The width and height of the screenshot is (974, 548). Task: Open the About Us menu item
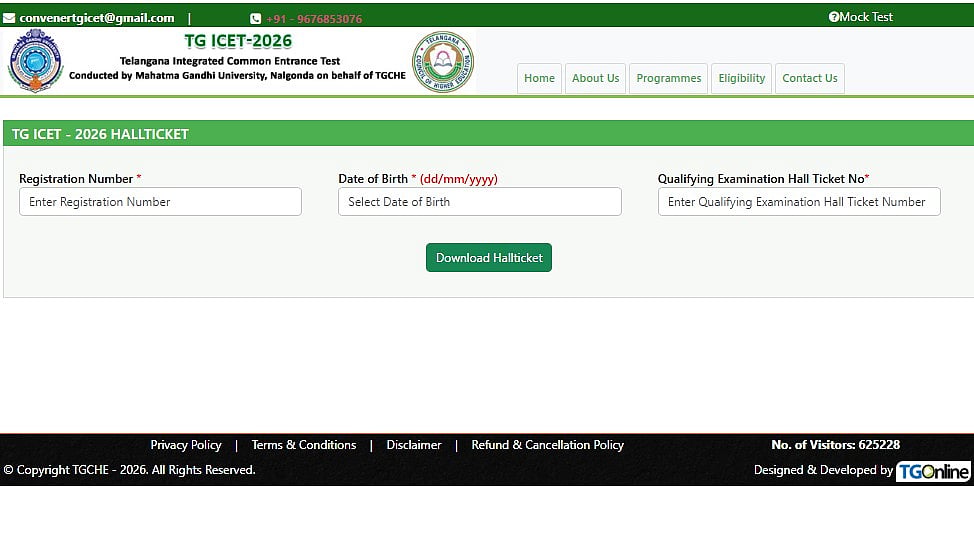point(595,78)
